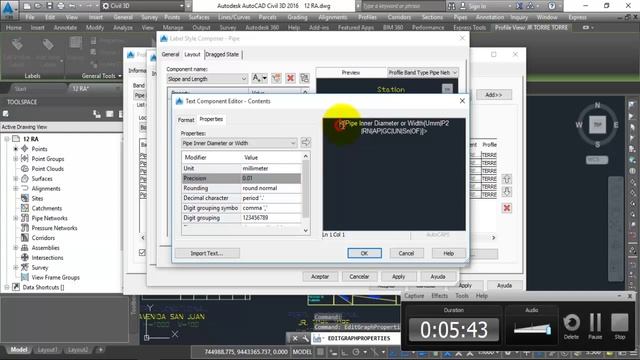The height and width of the screenshot is (360, 640).
Task: Expand the Surfaces tree node
Action: (x=16, y=178)
